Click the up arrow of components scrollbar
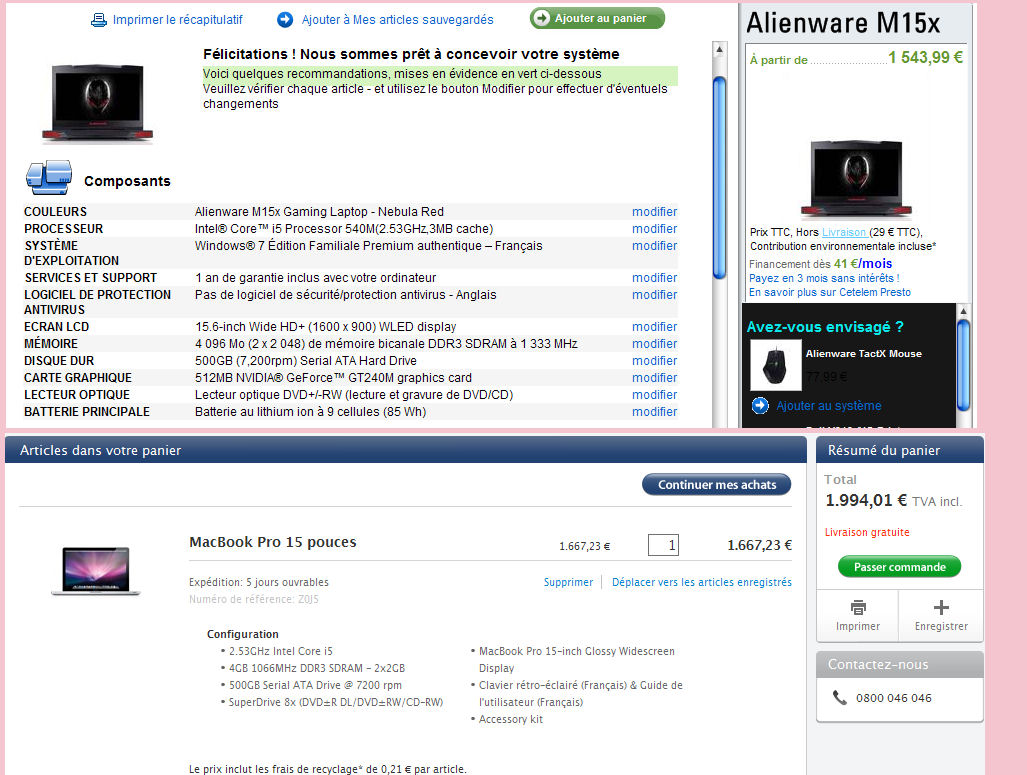The width and height of the screenshot is (1027, 775). (x=719, y=49)
